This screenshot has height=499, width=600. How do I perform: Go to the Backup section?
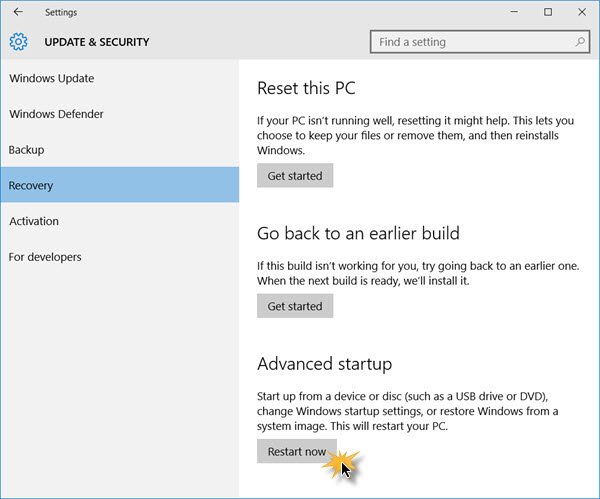point(27,150)
